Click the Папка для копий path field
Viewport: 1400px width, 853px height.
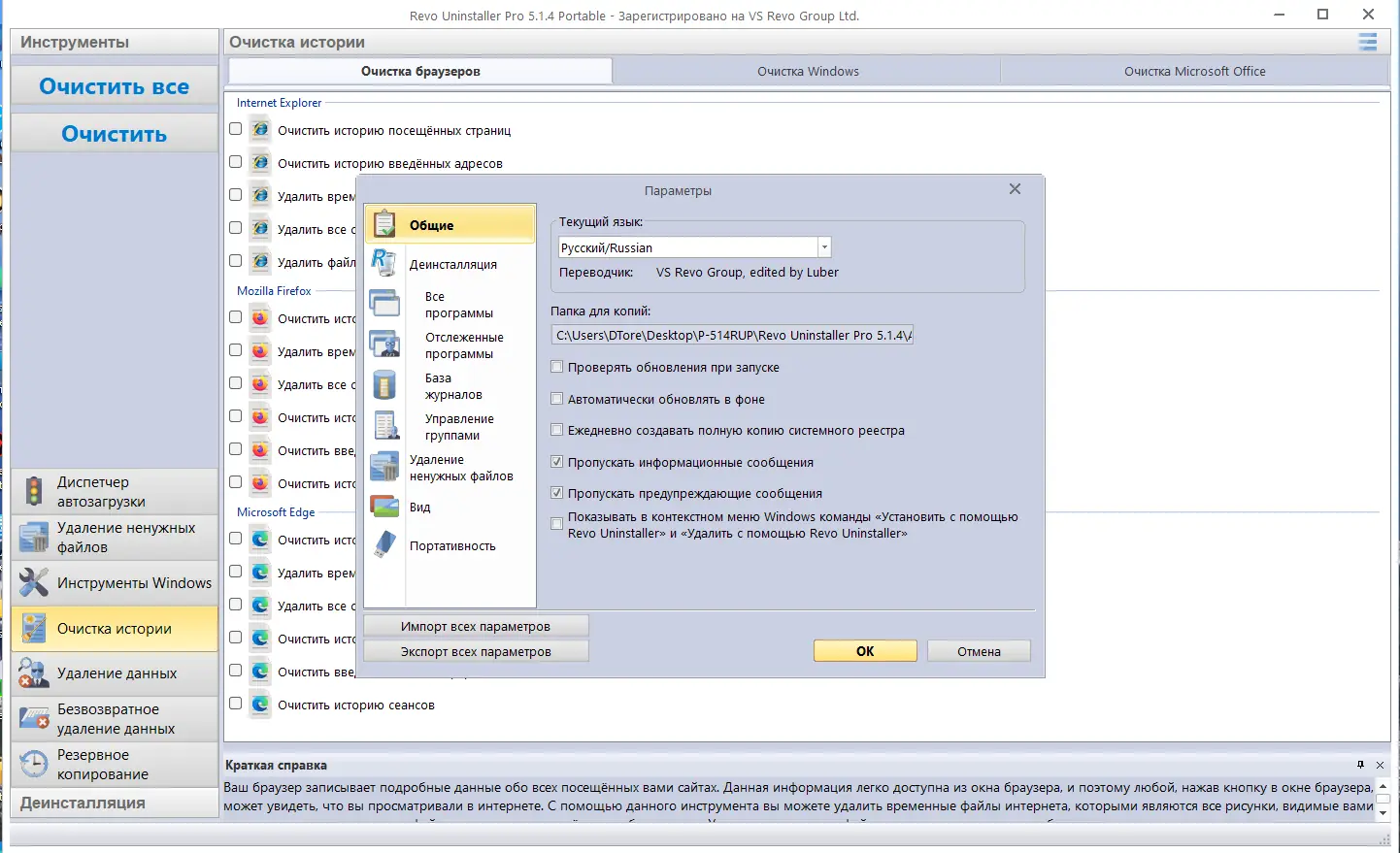tap(732, 335)
